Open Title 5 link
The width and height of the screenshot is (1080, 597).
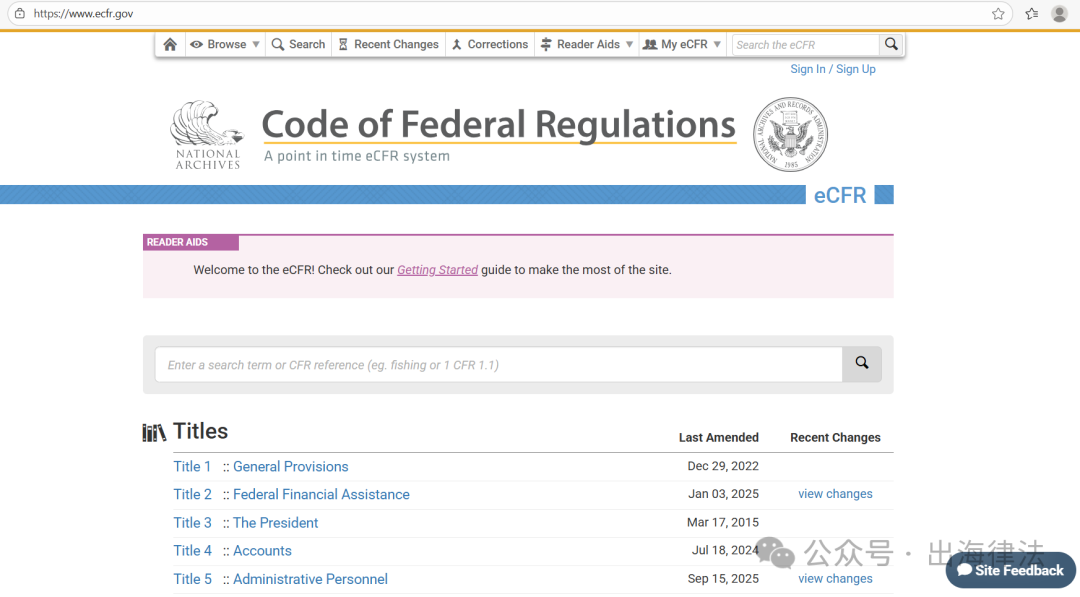pos(192,579)
